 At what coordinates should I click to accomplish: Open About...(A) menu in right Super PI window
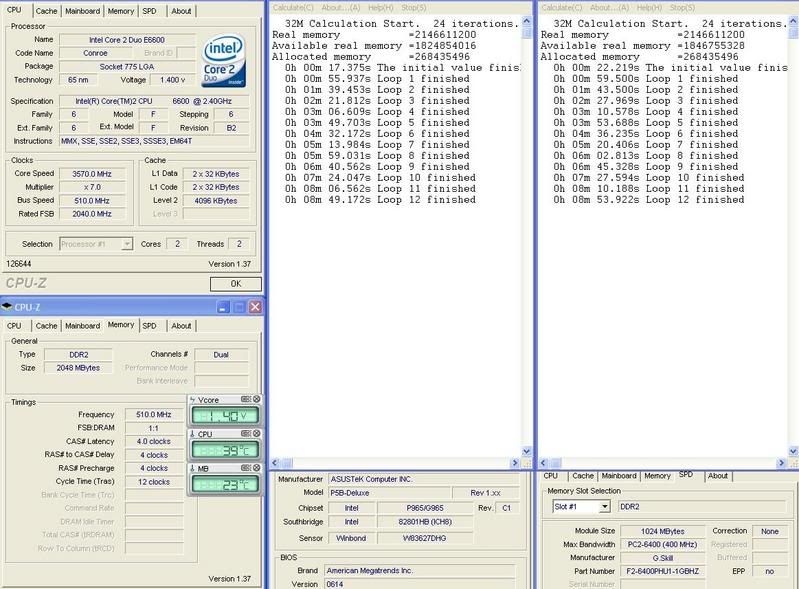[x=609, y=8]
